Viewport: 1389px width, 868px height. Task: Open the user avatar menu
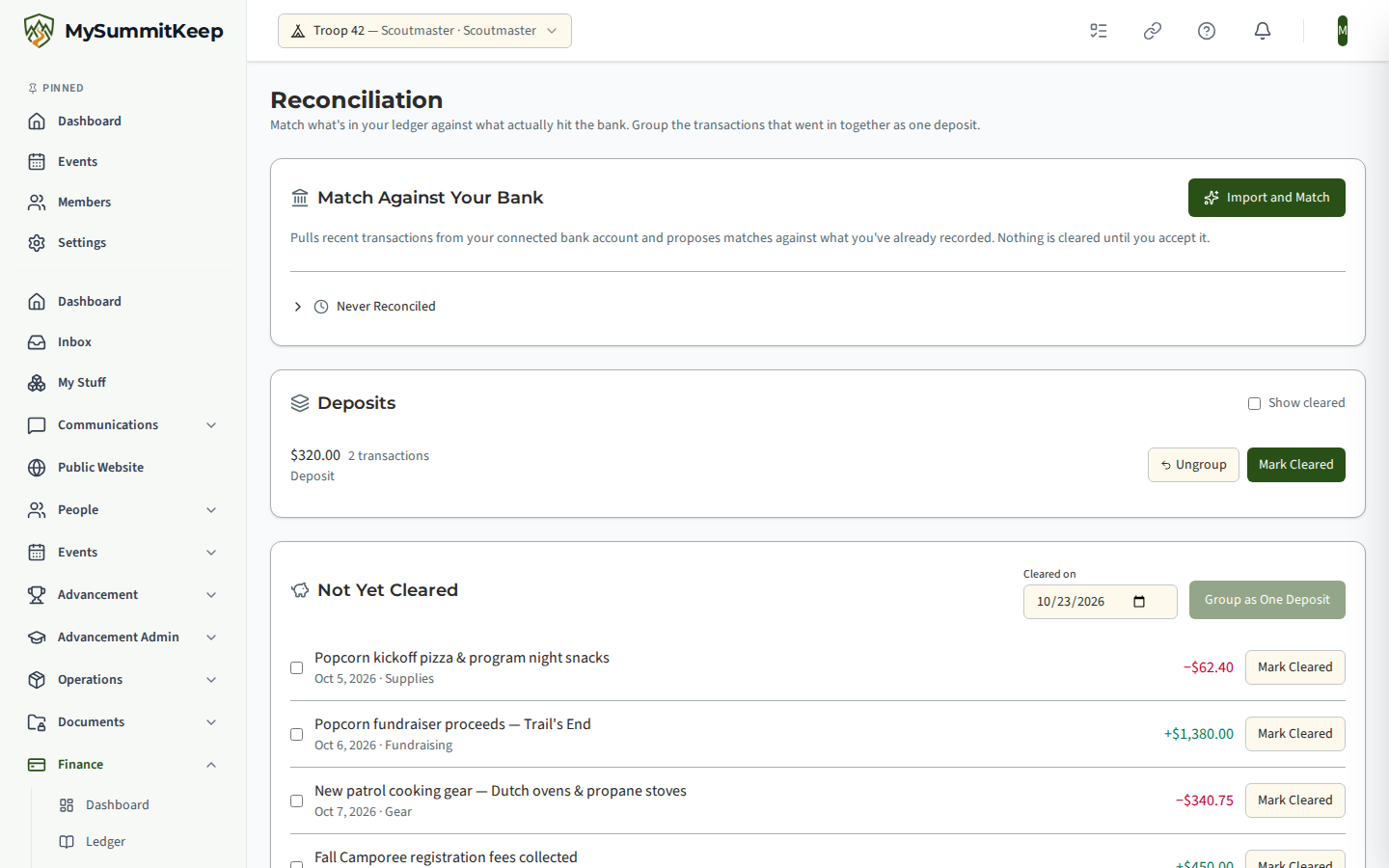(1343, 31)
